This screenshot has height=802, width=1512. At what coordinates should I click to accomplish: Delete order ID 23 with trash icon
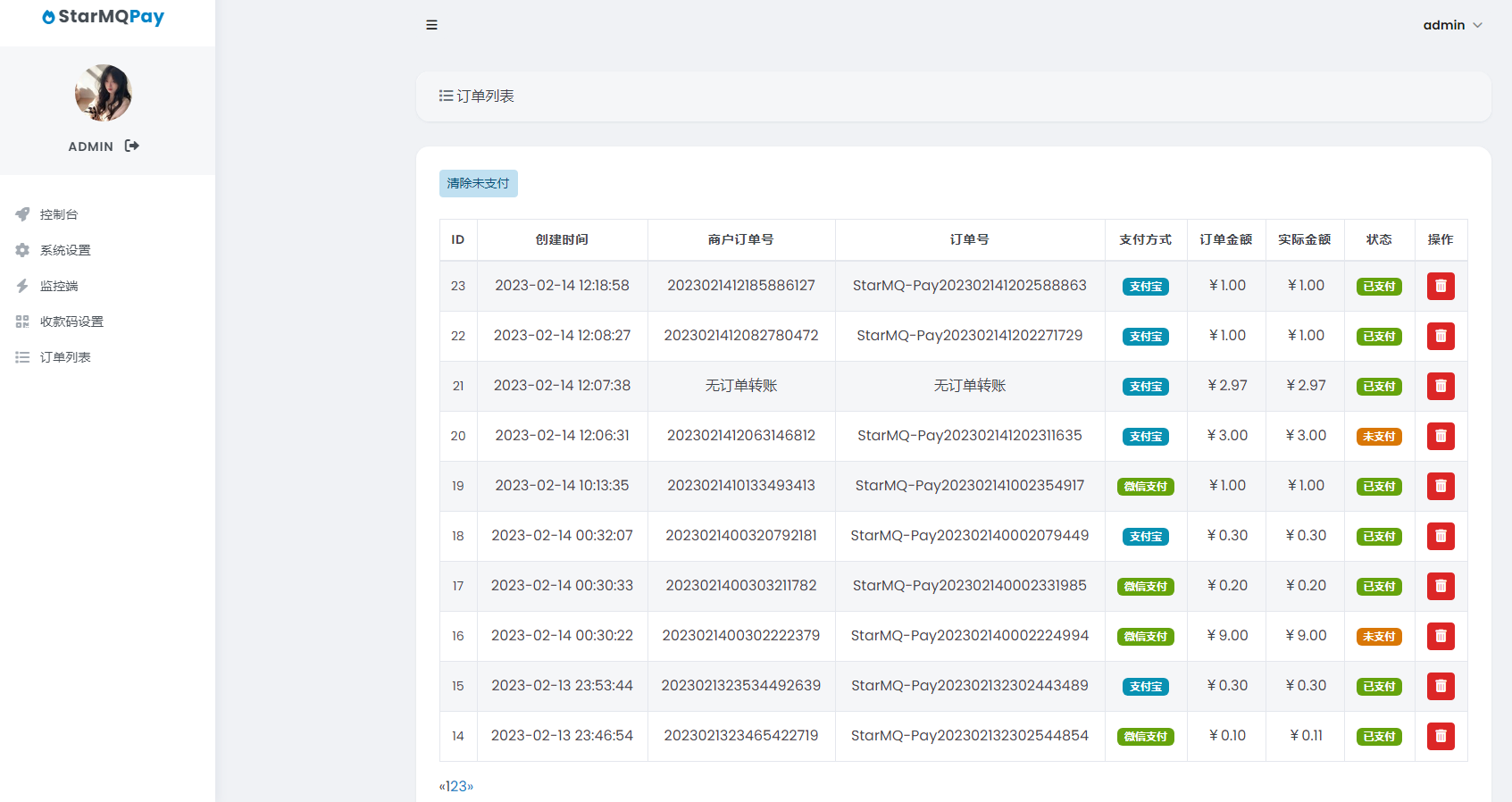coord(1440,286)
